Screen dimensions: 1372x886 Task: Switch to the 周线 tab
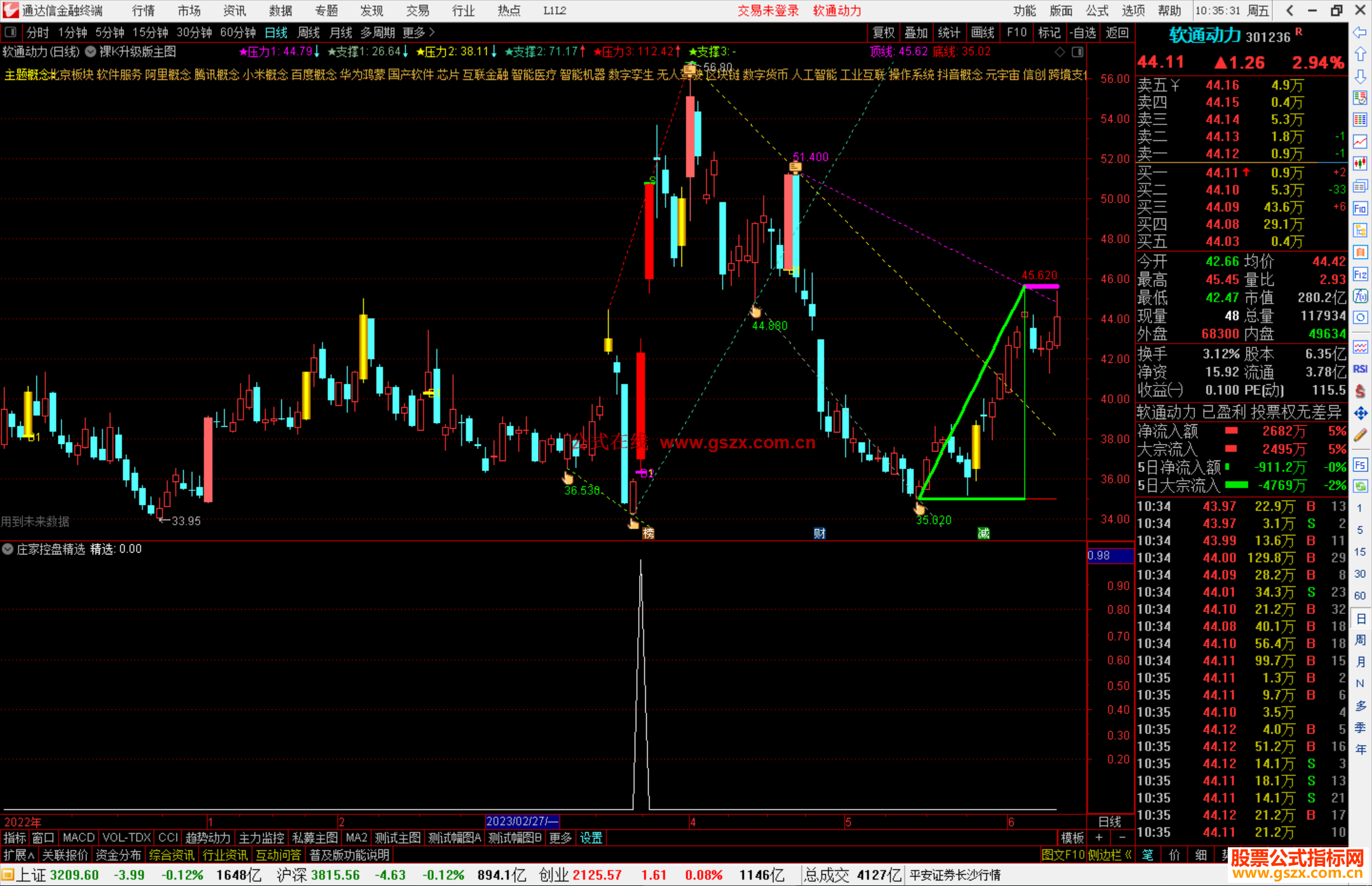[309, 32]
